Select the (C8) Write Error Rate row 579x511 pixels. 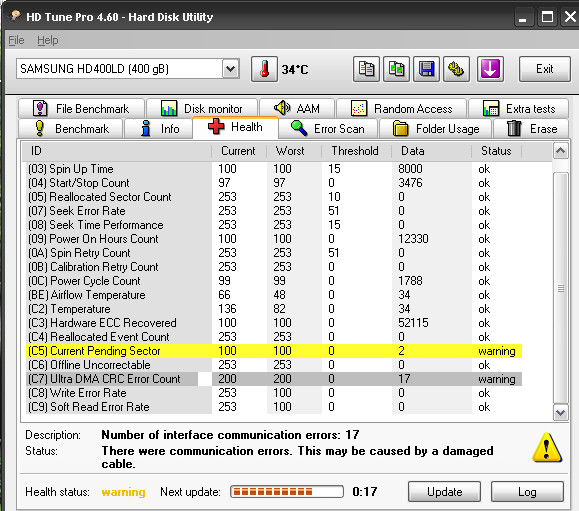tap(275, 393)
